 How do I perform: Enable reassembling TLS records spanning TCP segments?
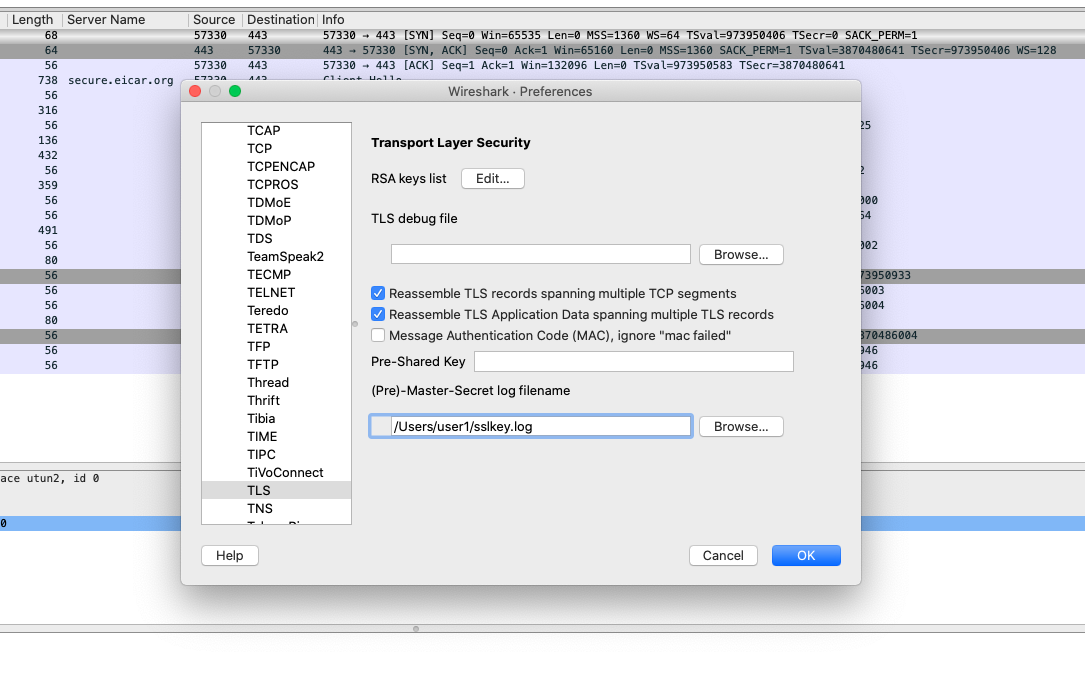pos(378,293)
